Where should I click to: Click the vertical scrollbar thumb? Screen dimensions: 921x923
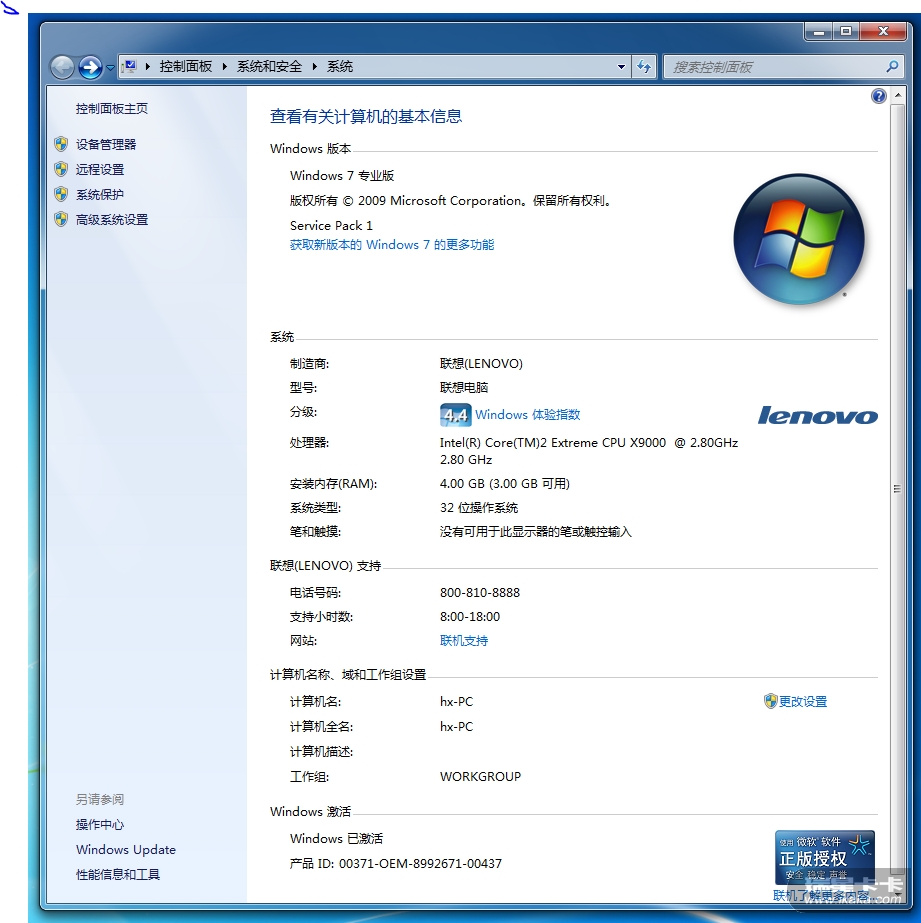[897, 489]
